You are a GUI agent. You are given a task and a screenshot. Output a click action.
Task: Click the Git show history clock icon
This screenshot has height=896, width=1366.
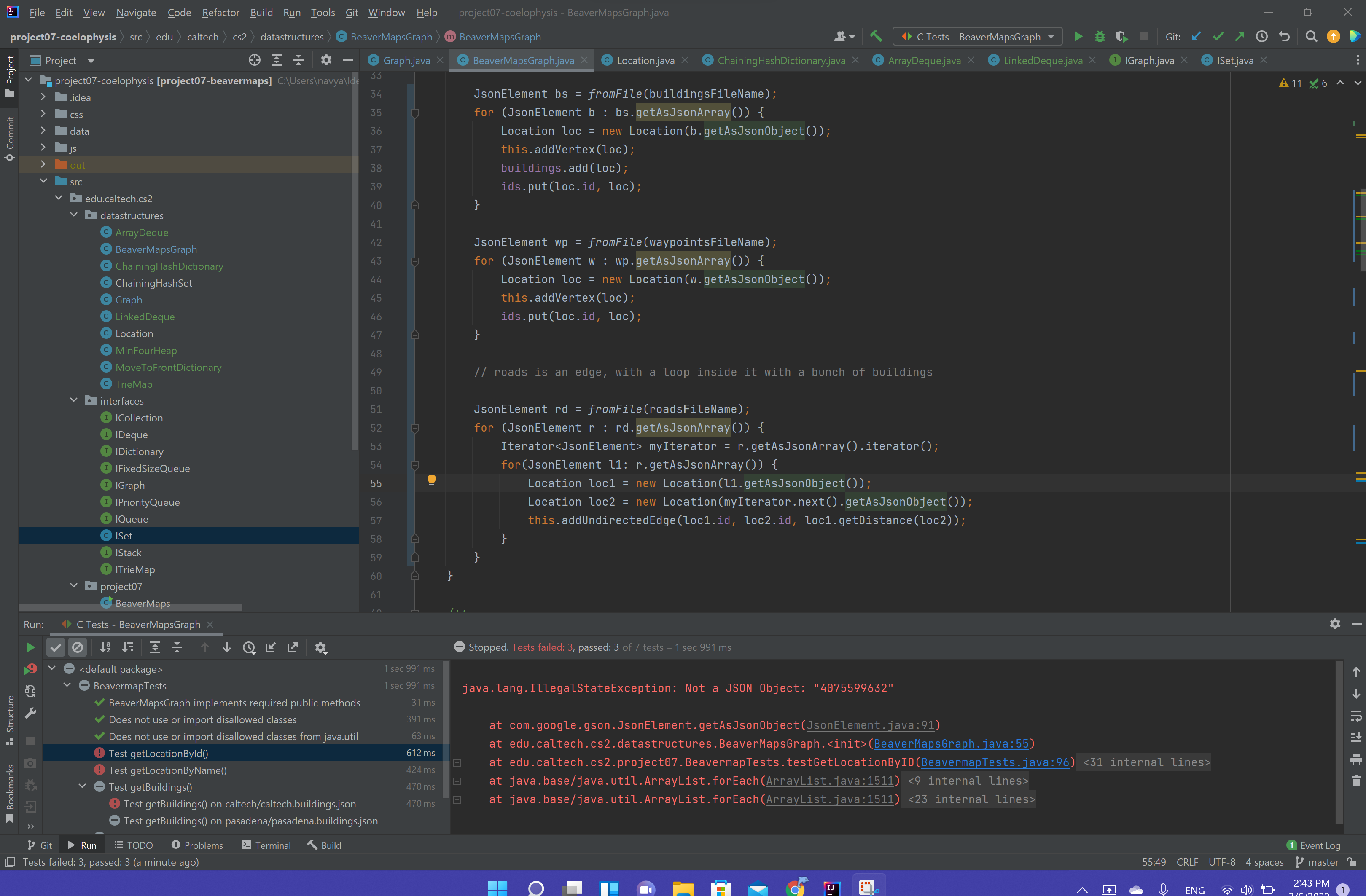1261,37
